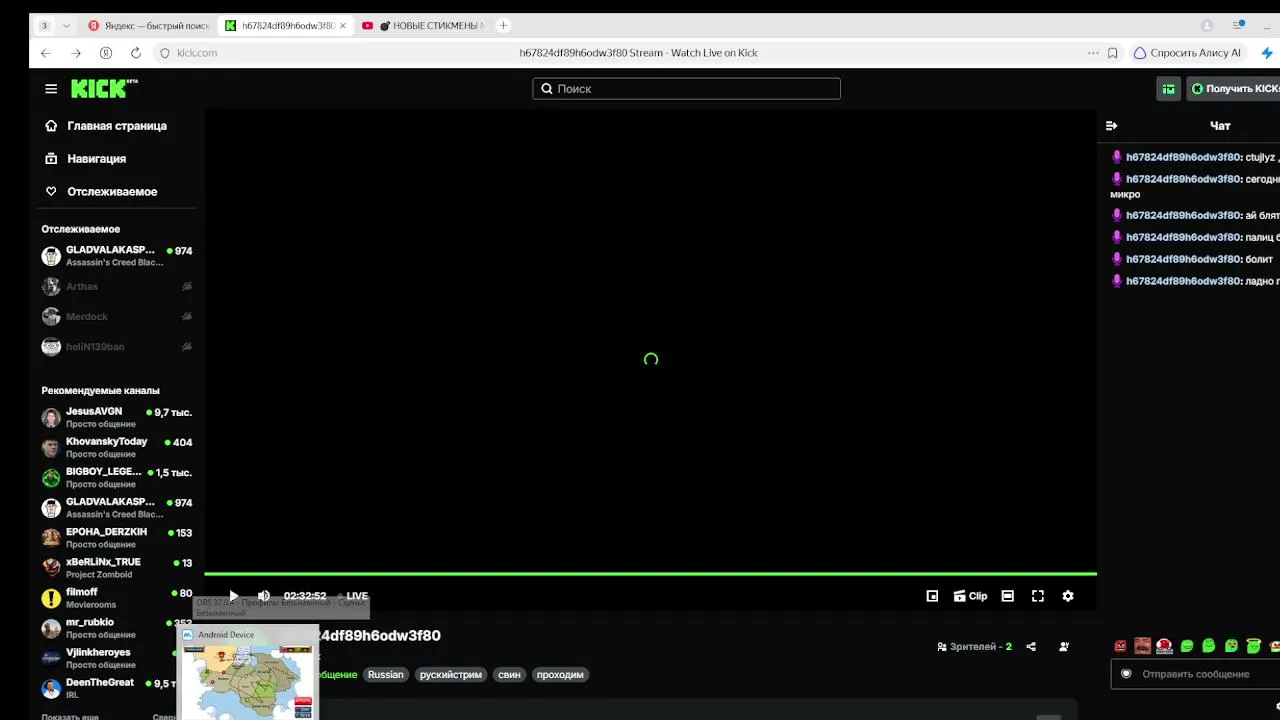Open followed channel heliN139ban
The width and height of the screenshot is (1280, 720).
click(x=116, y=347)
